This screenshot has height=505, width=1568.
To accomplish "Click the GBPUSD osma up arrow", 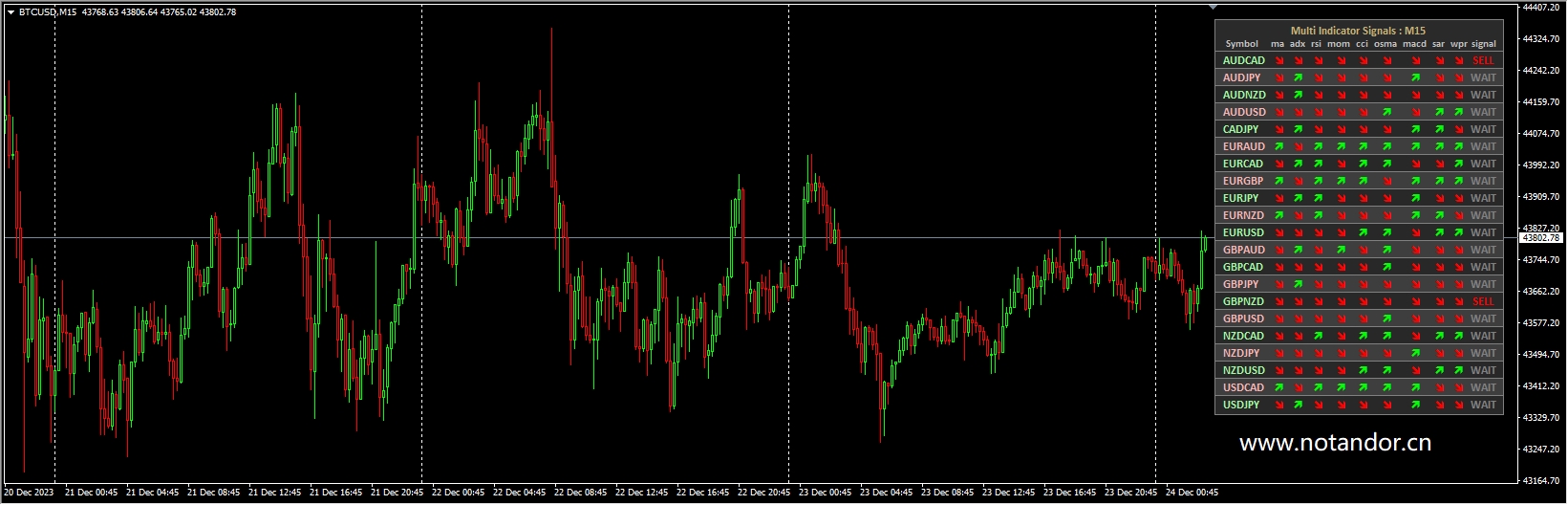I will tap(1386, 318).
